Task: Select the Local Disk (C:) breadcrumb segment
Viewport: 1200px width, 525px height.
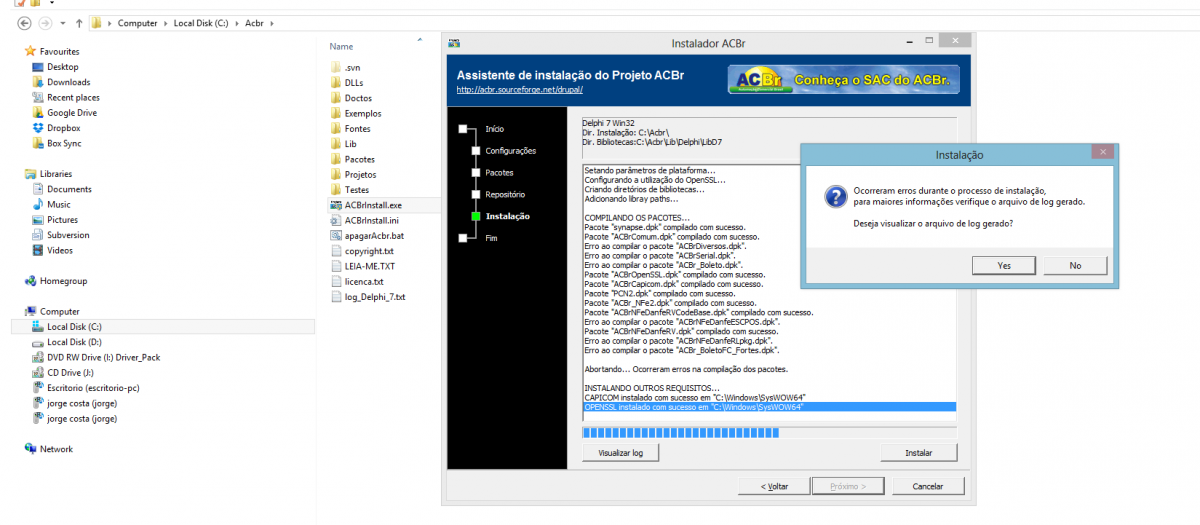Action: click(203, 22)
